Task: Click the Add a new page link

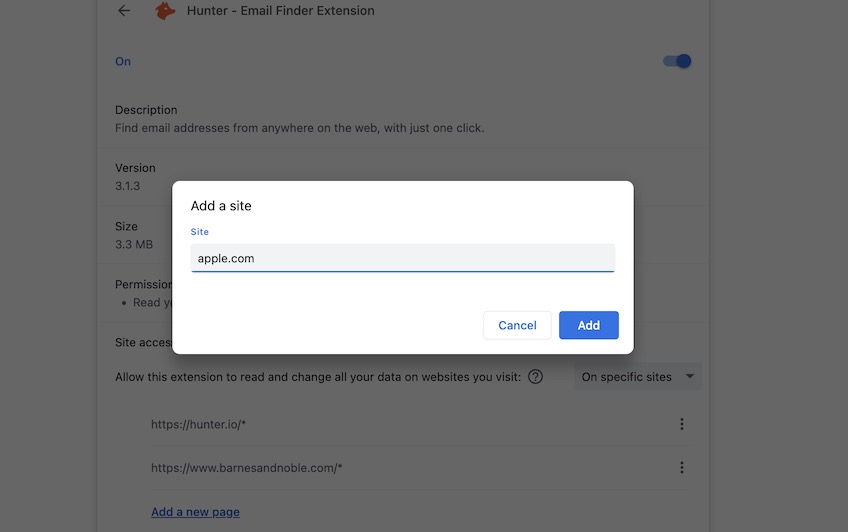Action: [195, 512]
